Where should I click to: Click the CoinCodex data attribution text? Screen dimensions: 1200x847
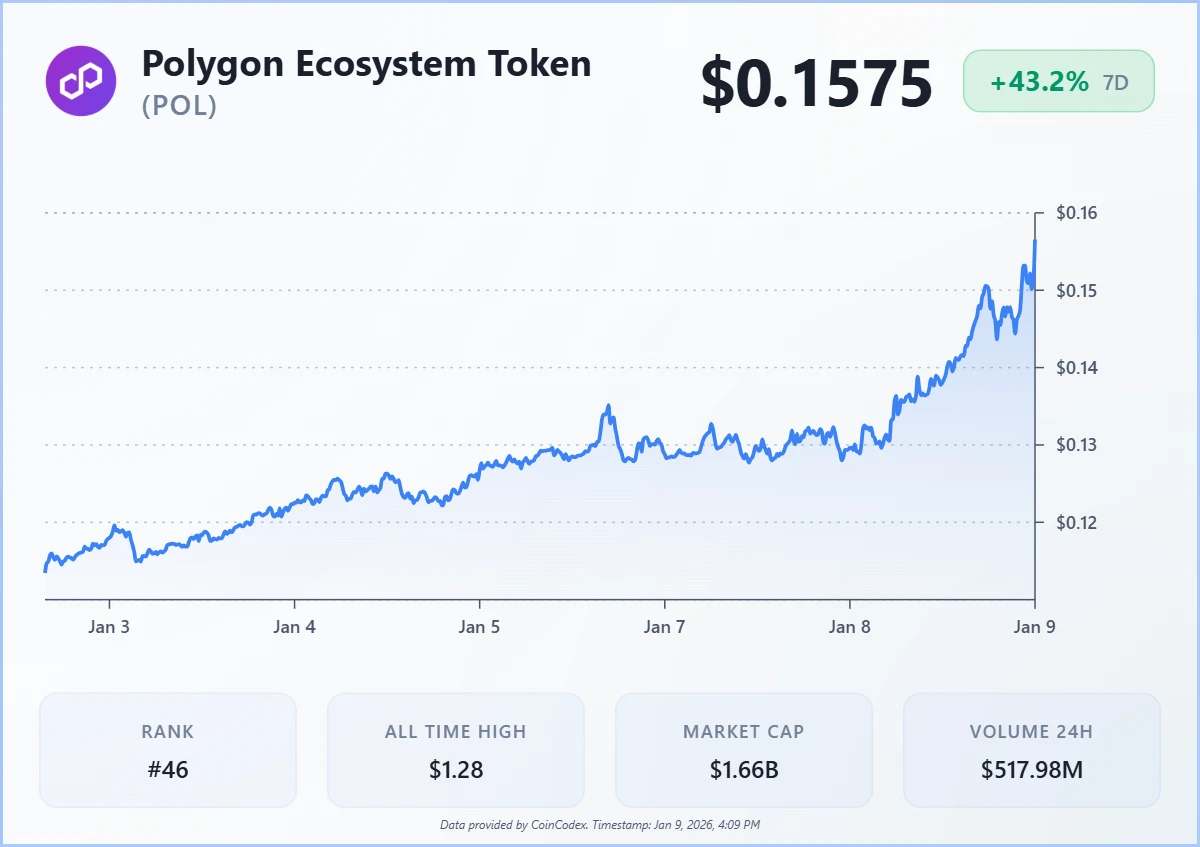tap(600, 825)
